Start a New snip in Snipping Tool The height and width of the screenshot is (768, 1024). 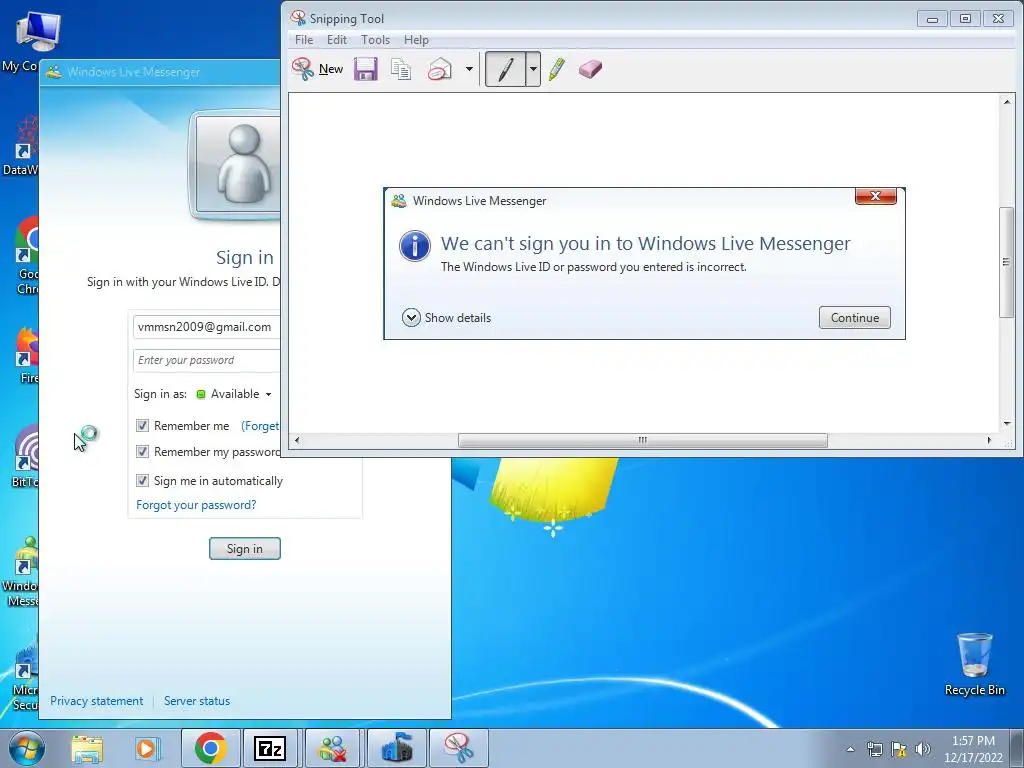[317, 69]
